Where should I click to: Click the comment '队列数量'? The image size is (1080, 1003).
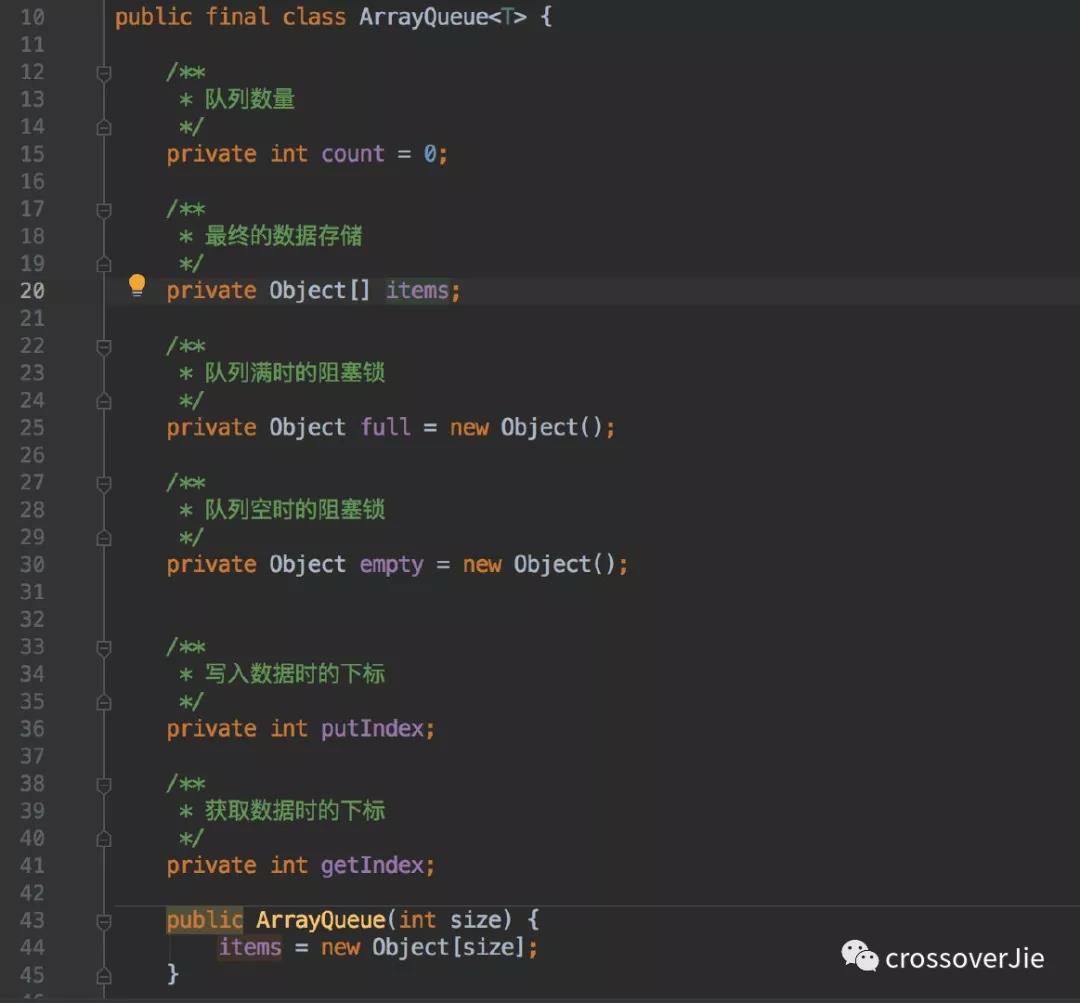[249, 99]
